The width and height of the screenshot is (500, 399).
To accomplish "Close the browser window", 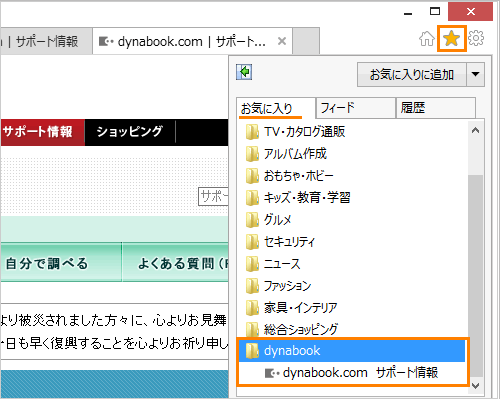I will pyautogui.click(x=470, y=12).
